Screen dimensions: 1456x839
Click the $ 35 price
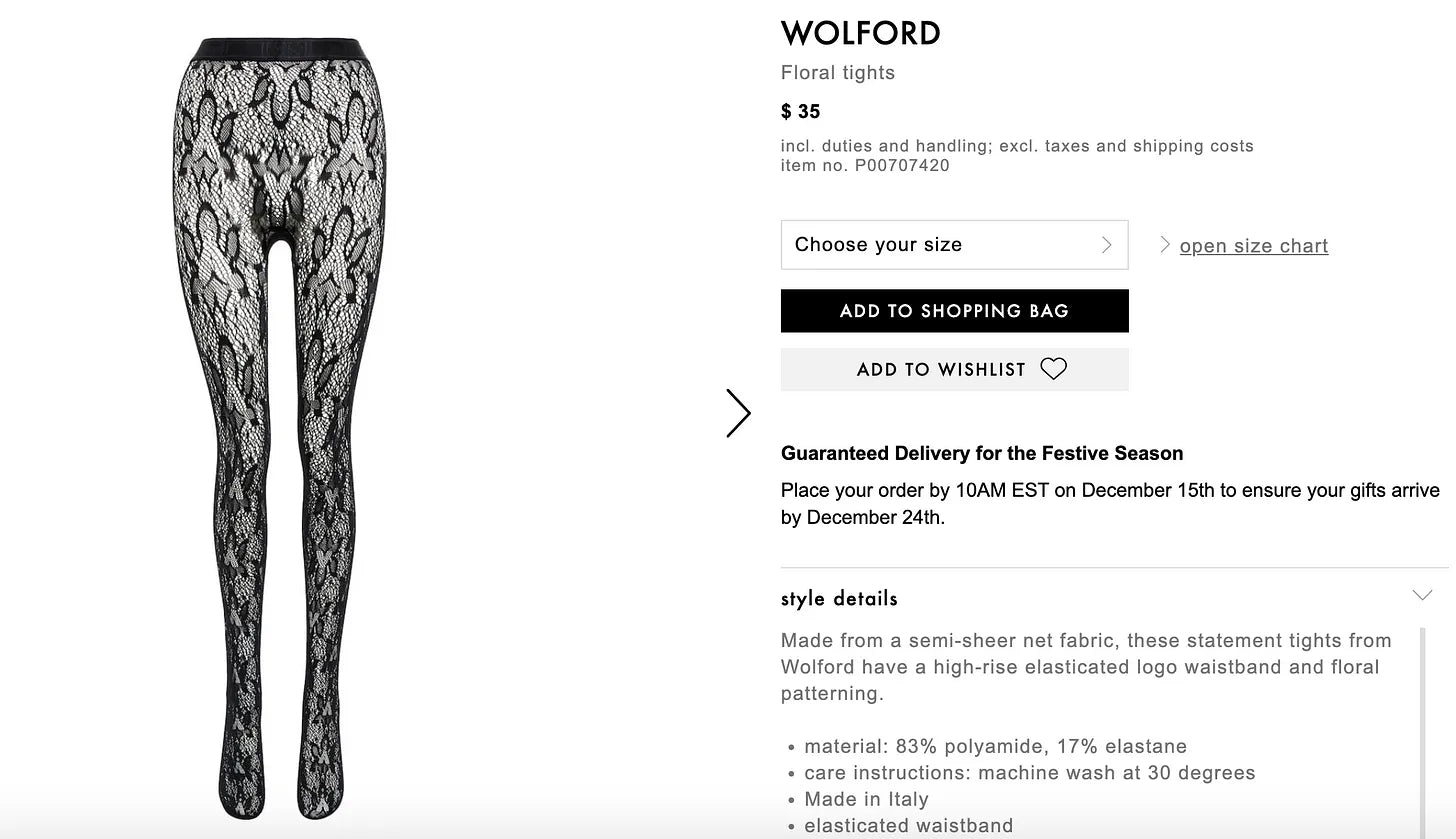pos(800,111)
